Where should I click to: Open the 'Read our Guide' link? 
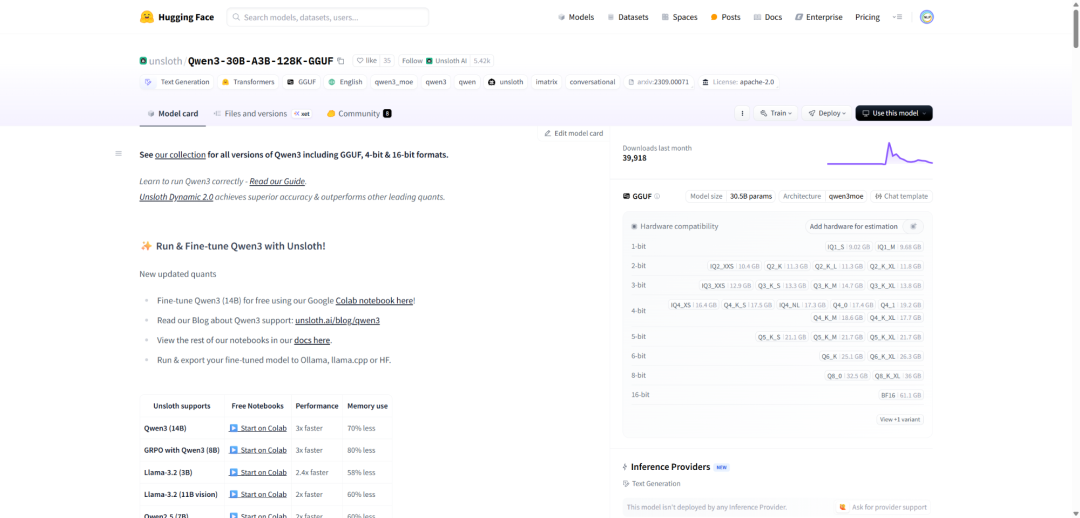(x=277, y=181)
